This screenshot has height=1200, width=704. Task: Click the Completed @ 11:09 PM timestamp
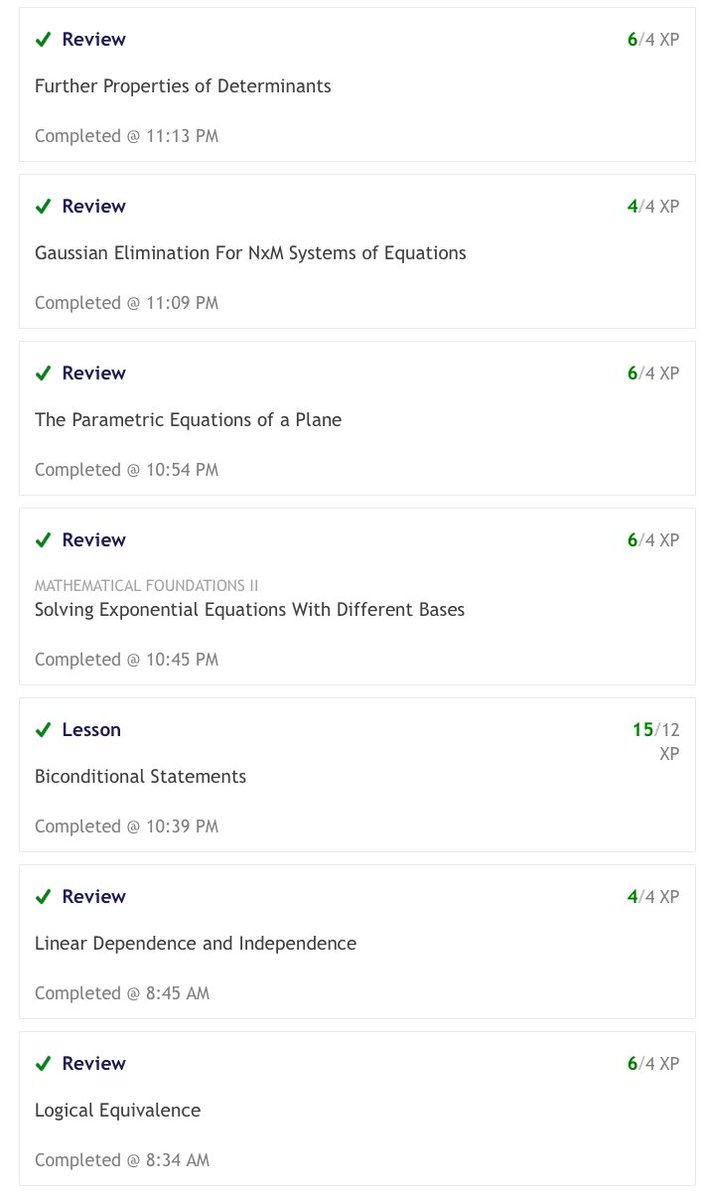click(x=126, y=302)
